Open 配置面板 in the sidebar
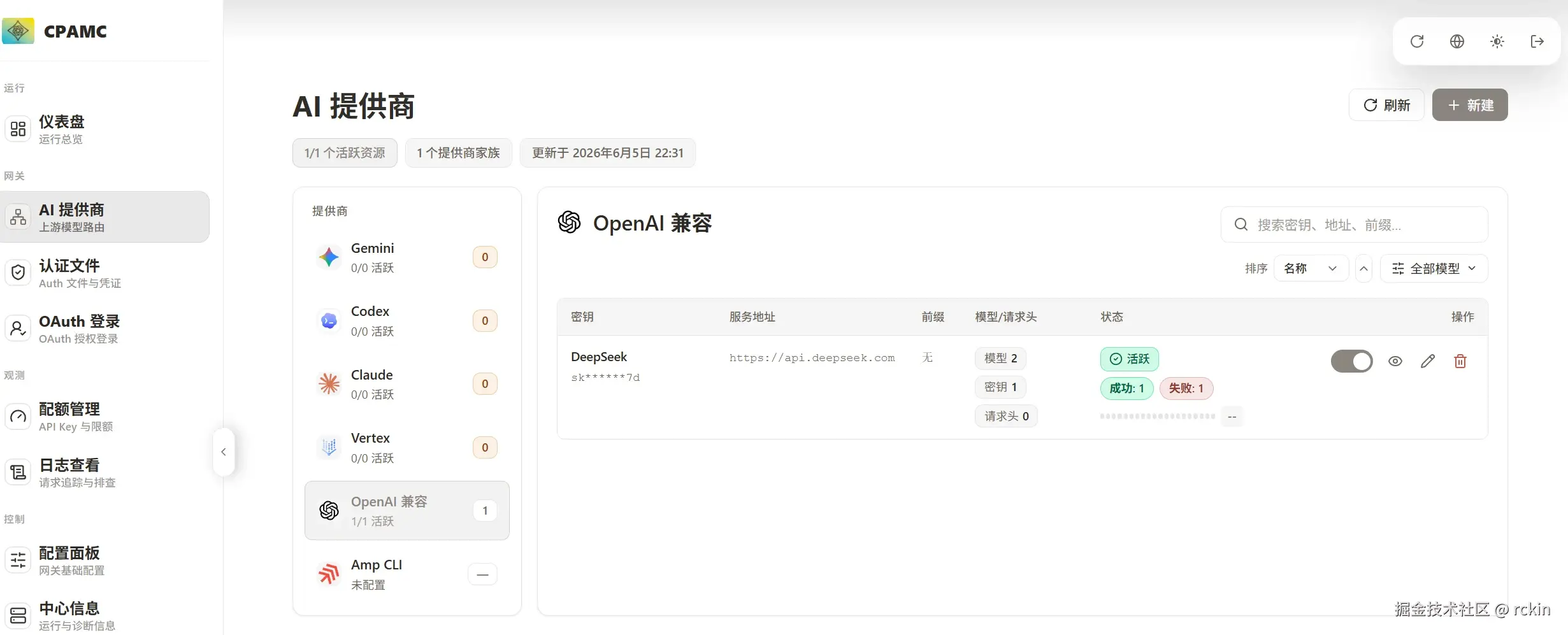 tap(104, 560)
